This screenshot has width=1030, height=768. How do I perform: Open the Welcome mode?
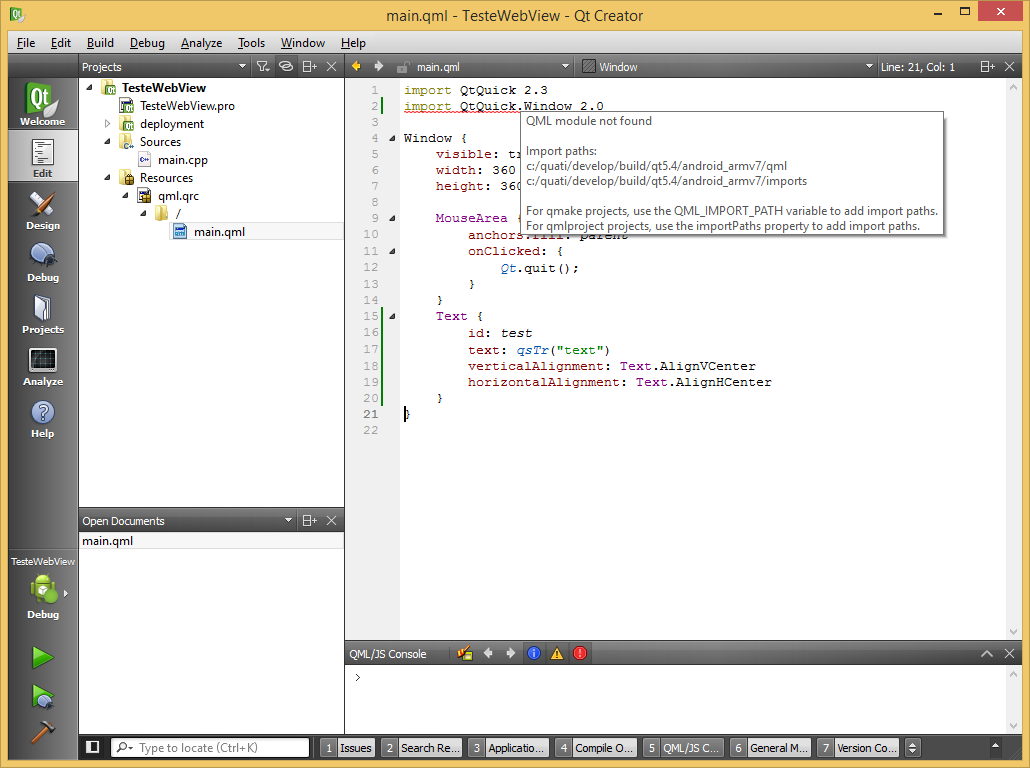pos(42,104)
